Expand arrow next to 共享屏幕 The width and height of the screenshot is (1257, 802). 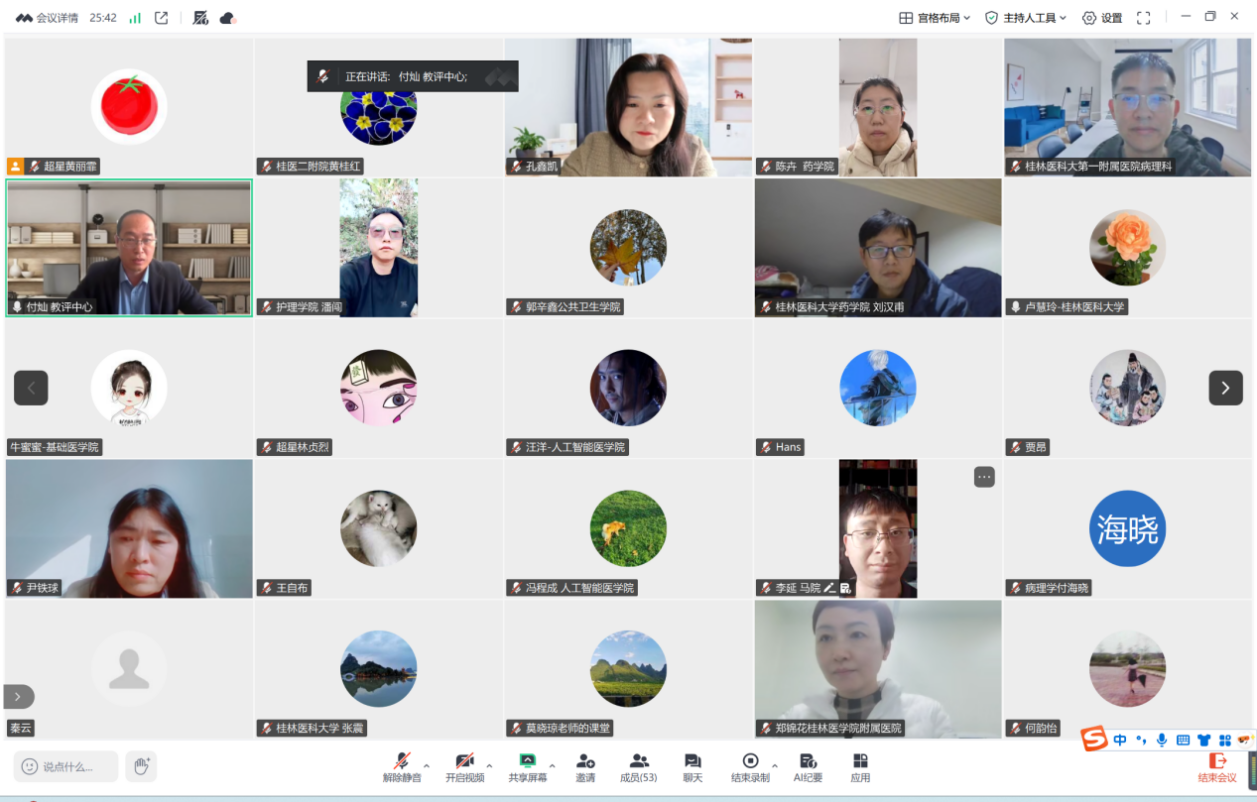pyautogui.click(x=552, y=766)
